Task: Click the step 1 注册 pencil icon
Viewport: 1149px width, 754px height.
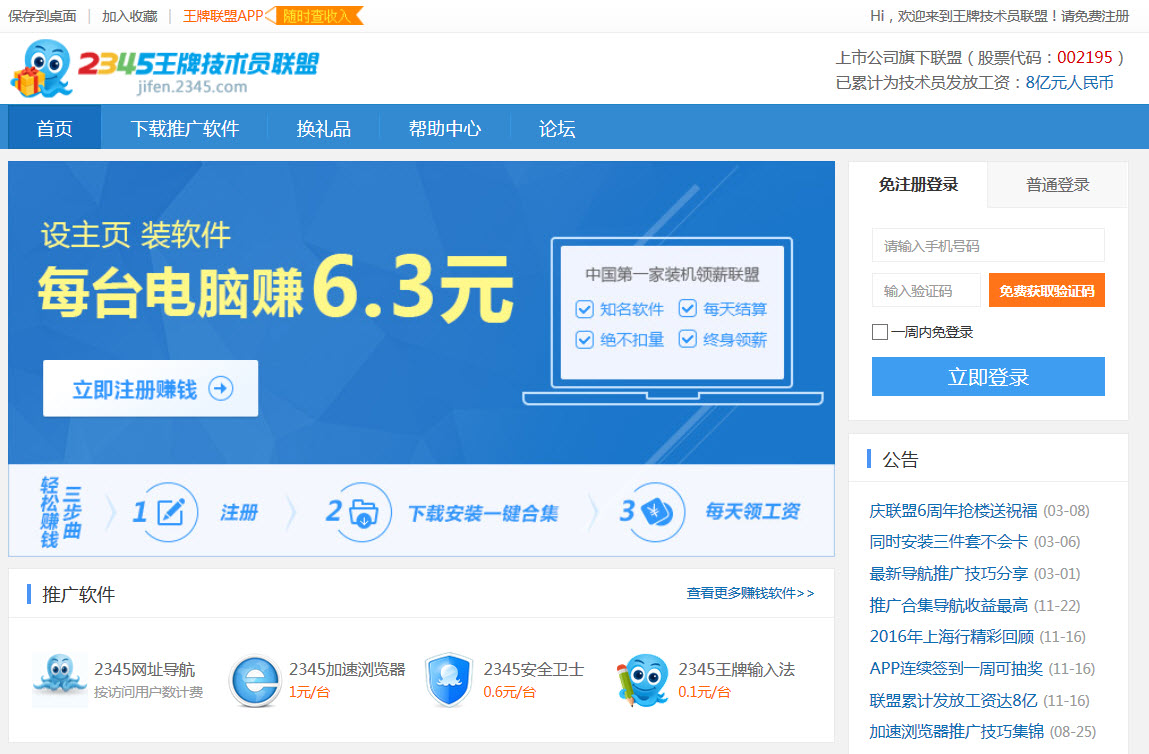Action: [x=171, y=513]
